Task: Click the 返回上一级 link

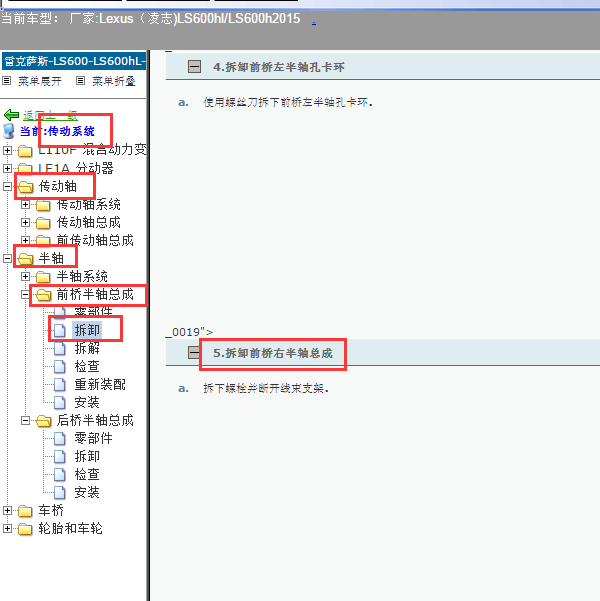Action: (x=50, y=115)
